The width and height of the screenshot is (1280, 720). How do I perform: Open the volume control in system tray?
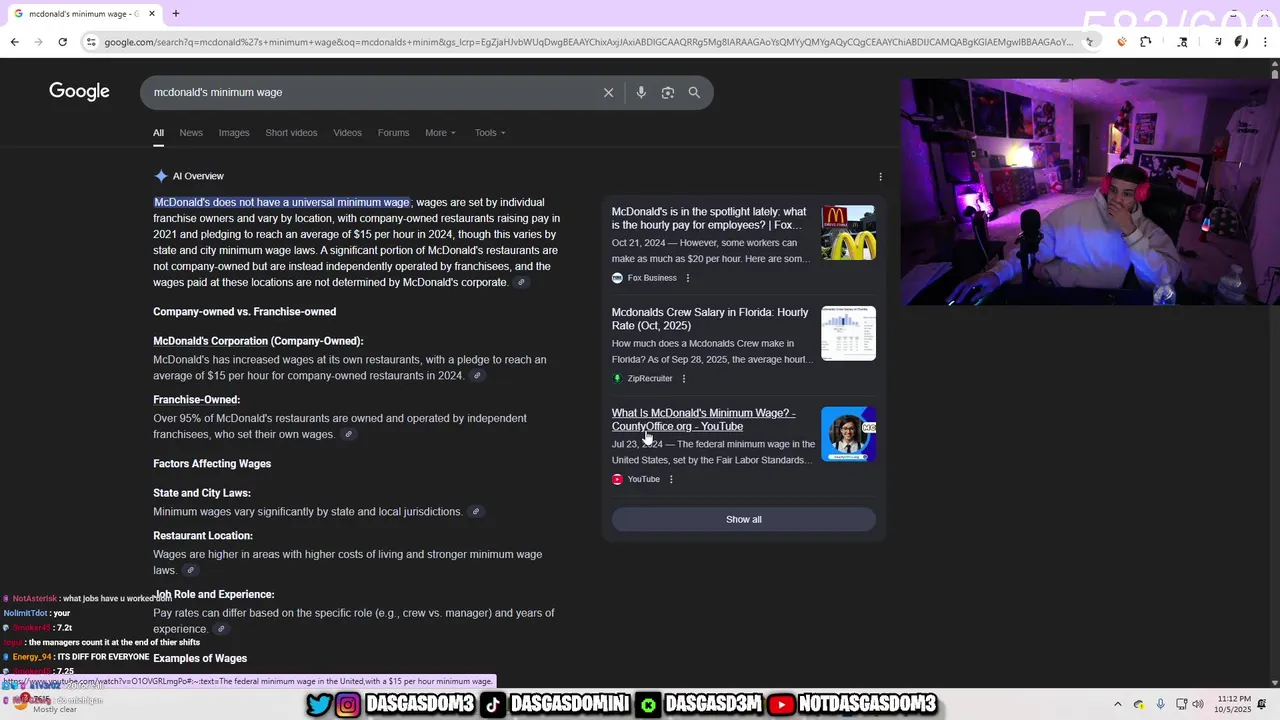point(1198,704)
